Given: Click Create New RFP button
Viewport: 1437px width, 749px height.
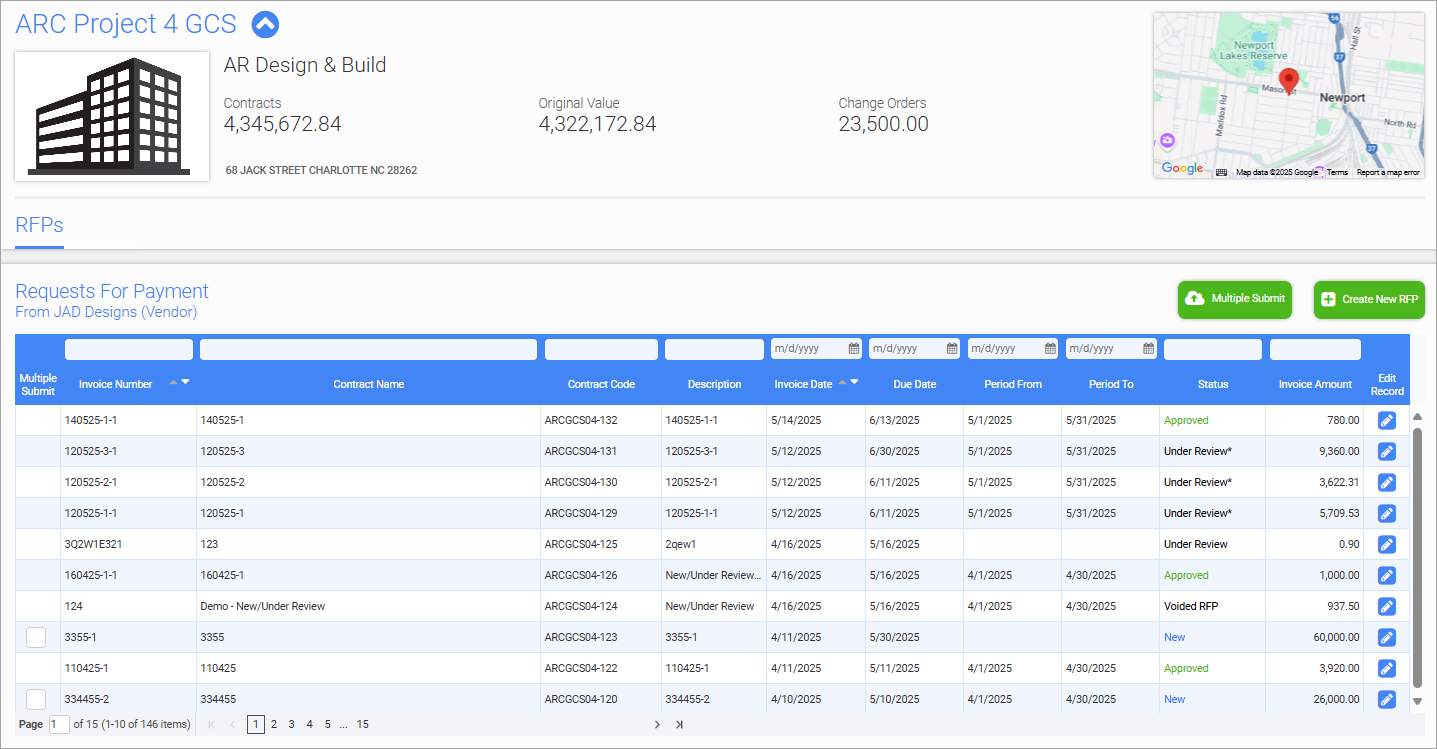Looking at the screenshot, I should pos(1368,299).
